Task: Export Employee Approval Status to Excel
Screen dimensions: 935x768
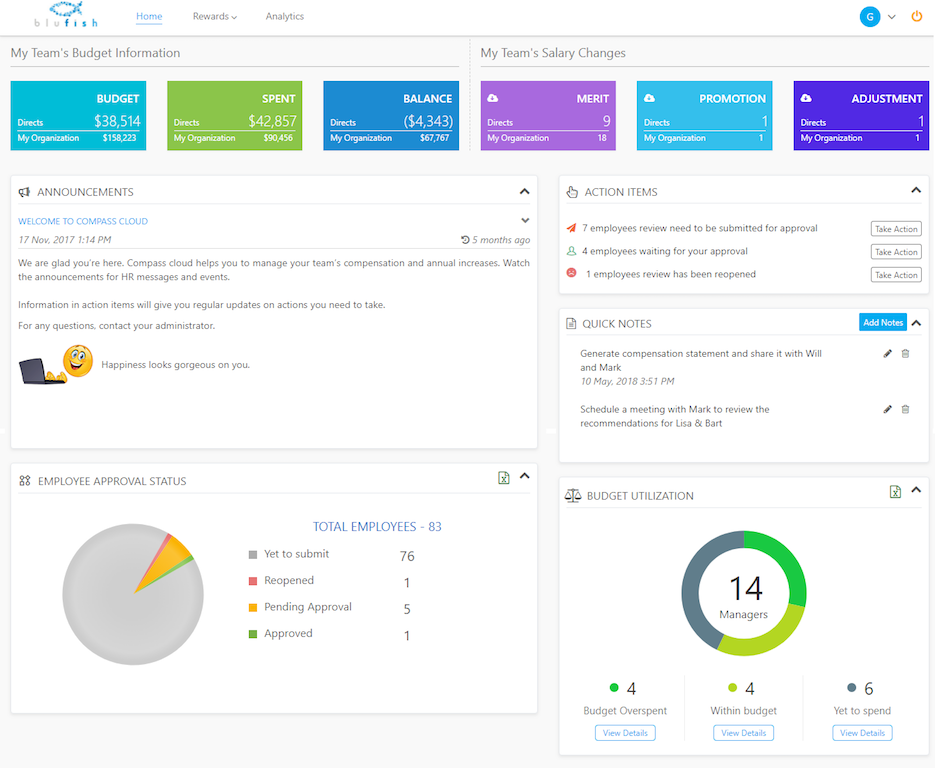Action: pos(504,478)
